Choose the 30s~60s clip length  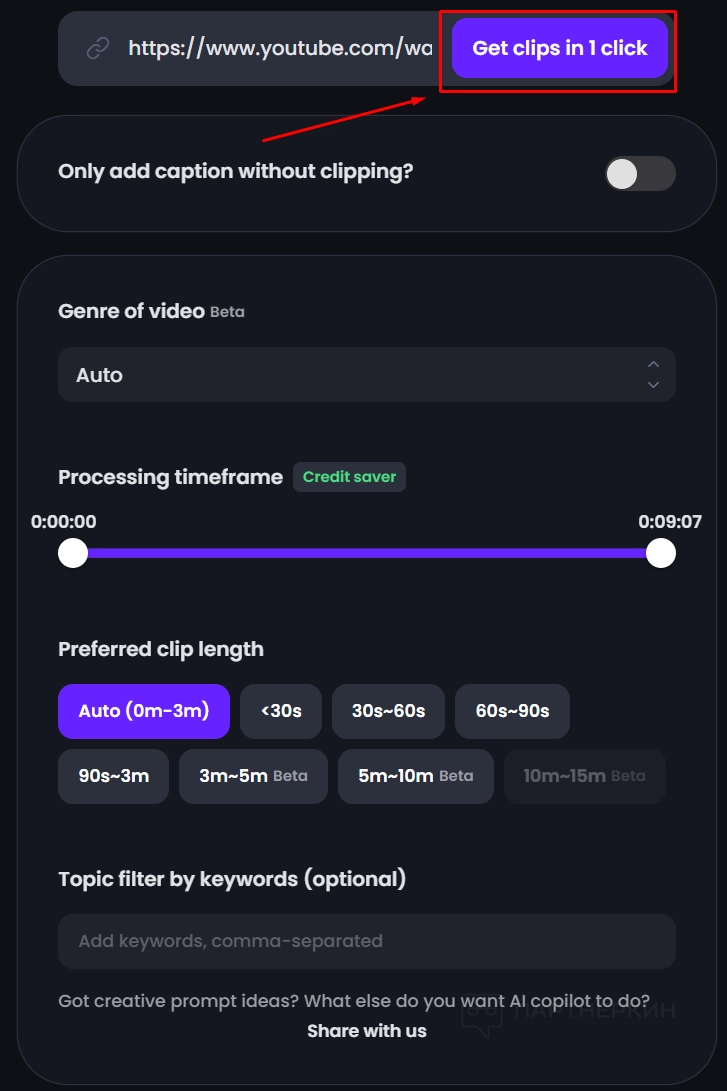(388, 711)
